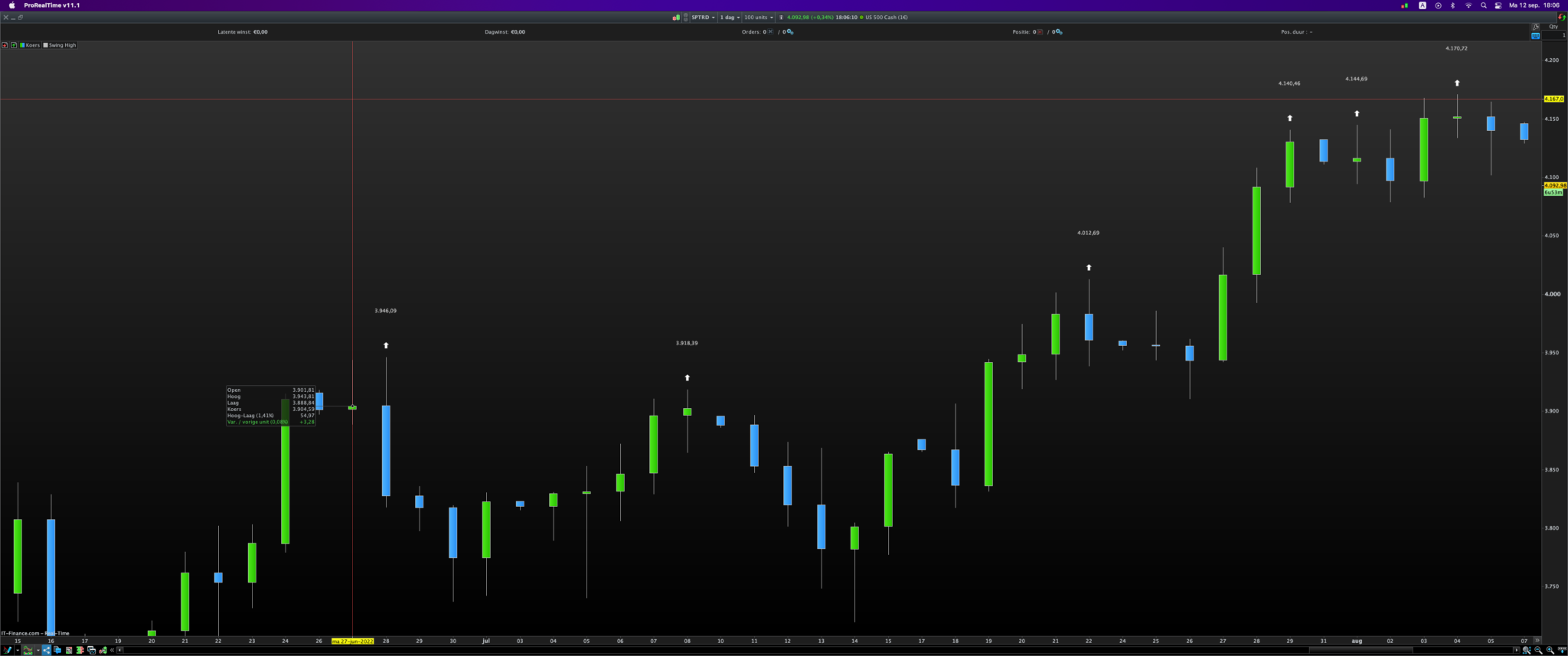The height and width of the screenshot is (656, 1568).
Task: Click the swing high arrow below 3.946,09
Action: (x=386, y=345)
